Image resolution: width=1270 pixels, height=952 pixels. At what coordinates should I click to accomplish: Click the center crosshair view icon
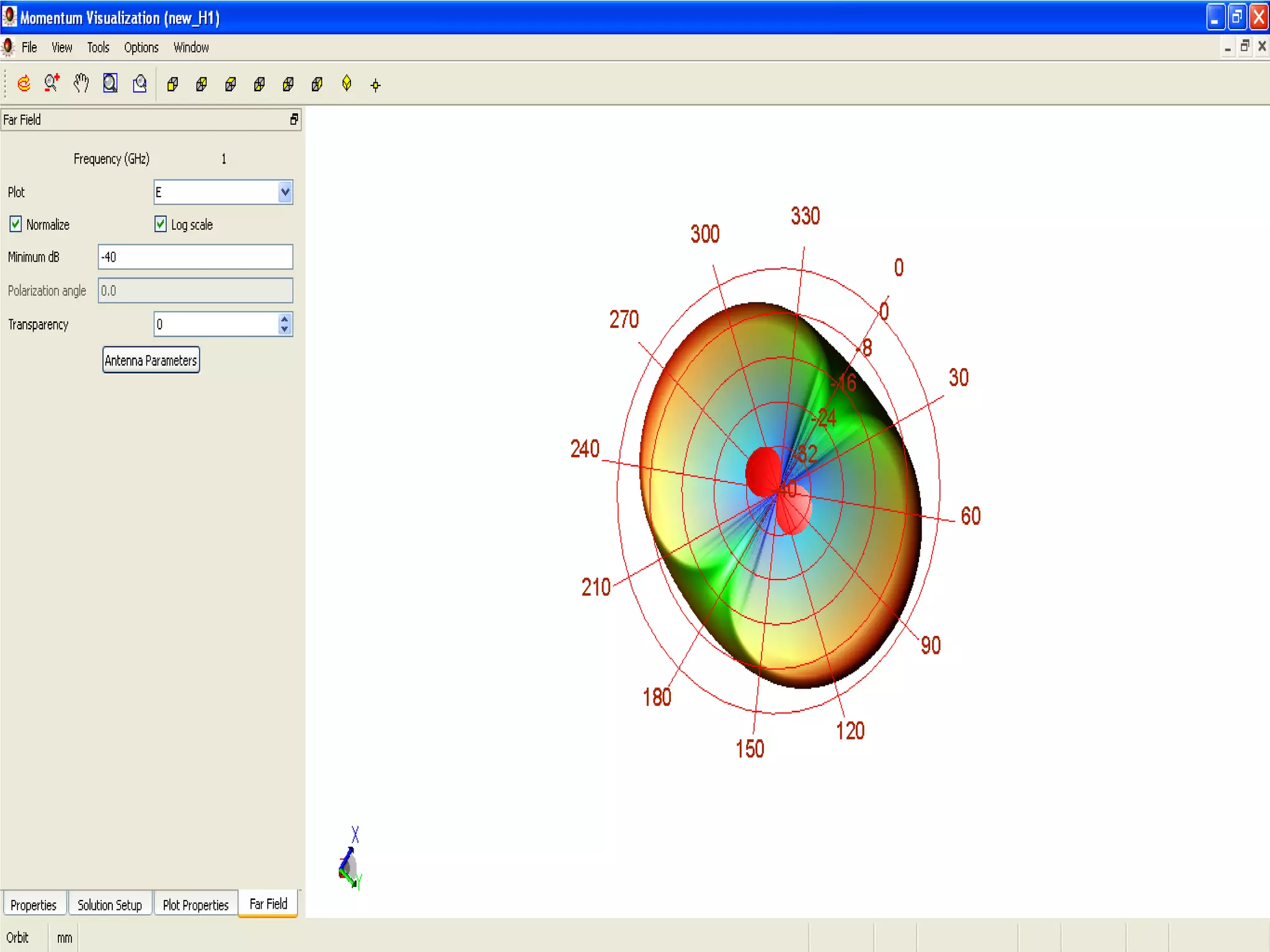pos(375,85)
